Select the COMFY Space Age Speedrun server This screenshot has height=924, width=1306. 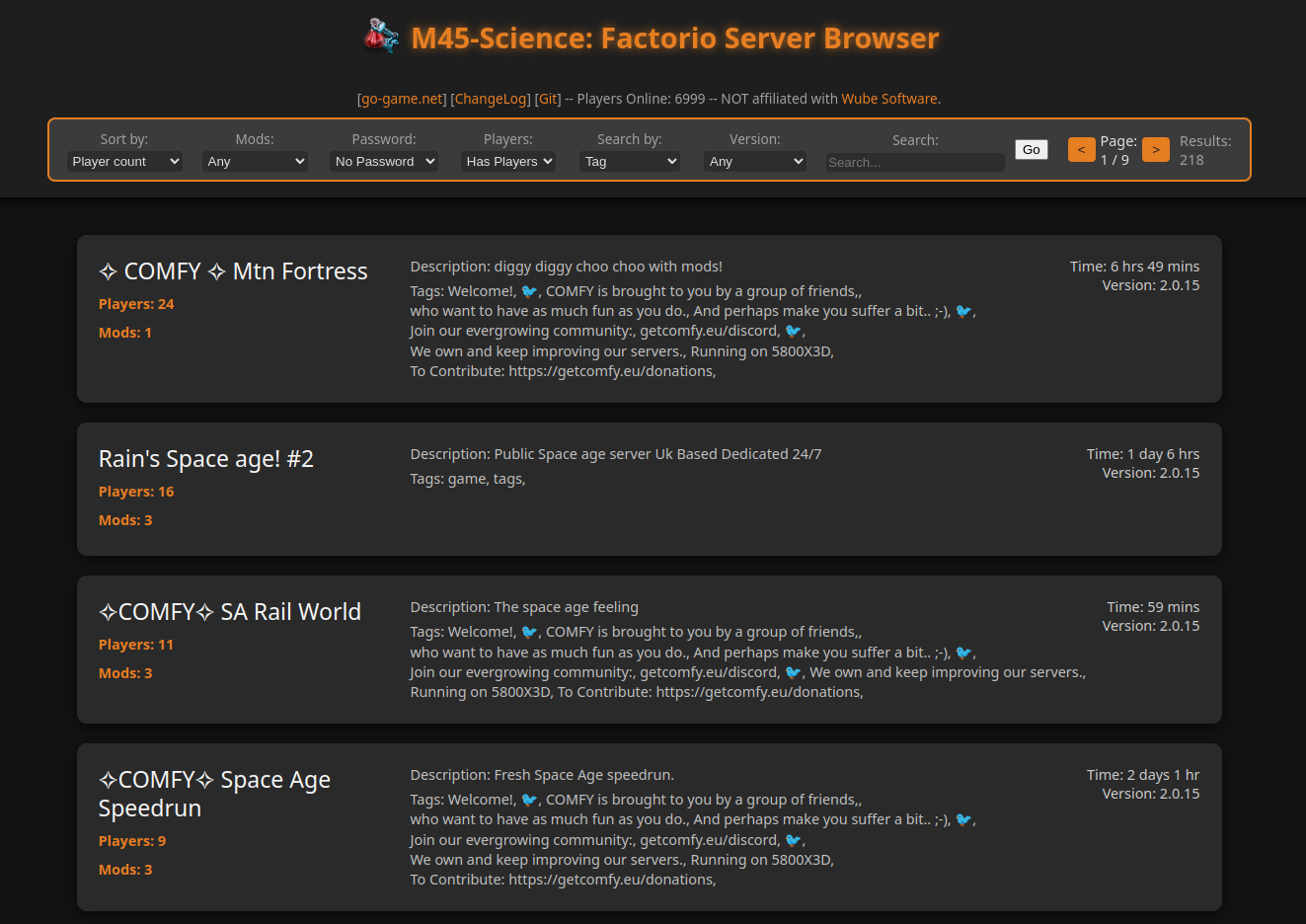pos(214,794)
